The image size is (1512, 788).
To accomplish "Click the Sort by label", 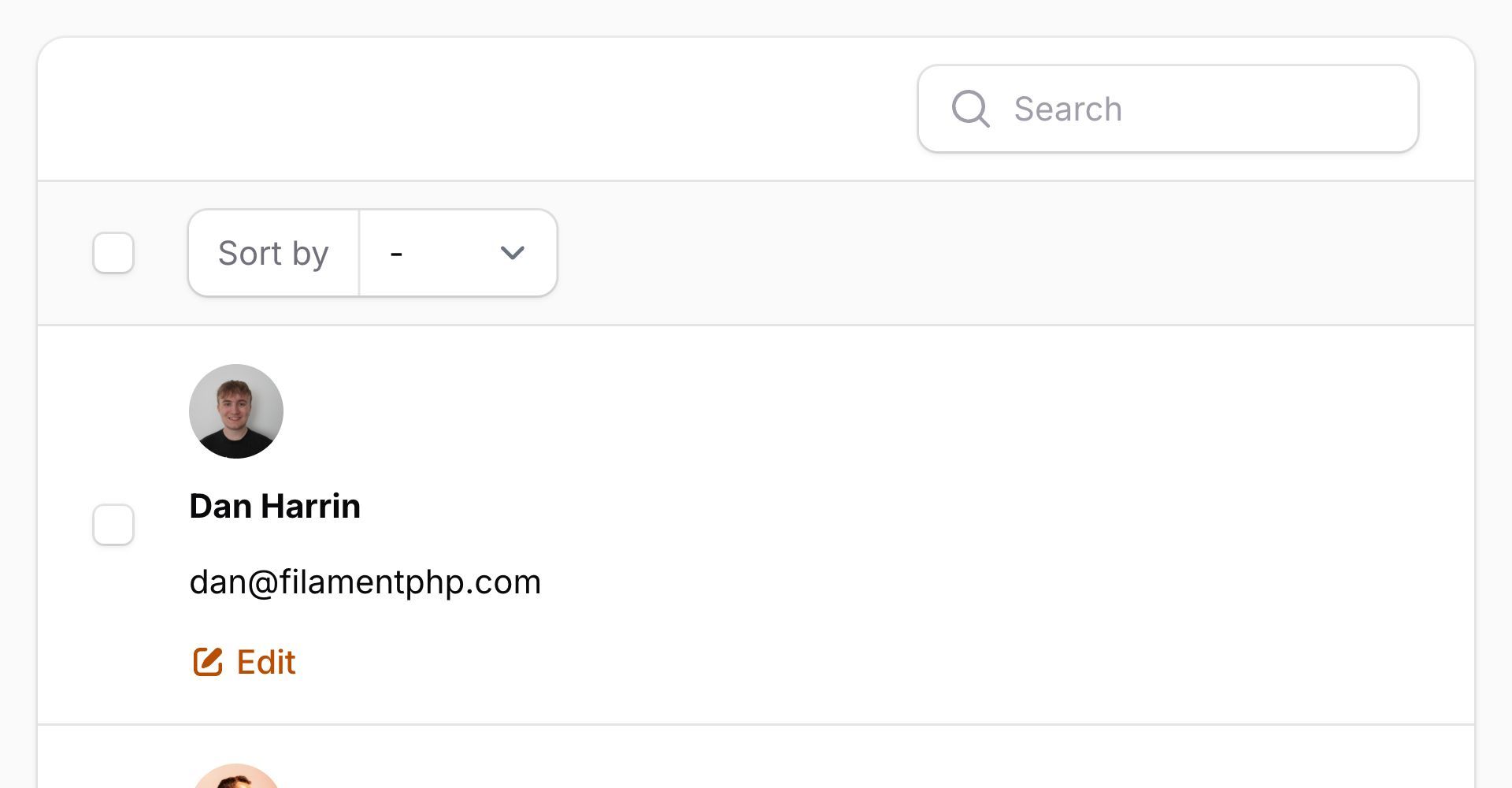I will pos(273,253).
